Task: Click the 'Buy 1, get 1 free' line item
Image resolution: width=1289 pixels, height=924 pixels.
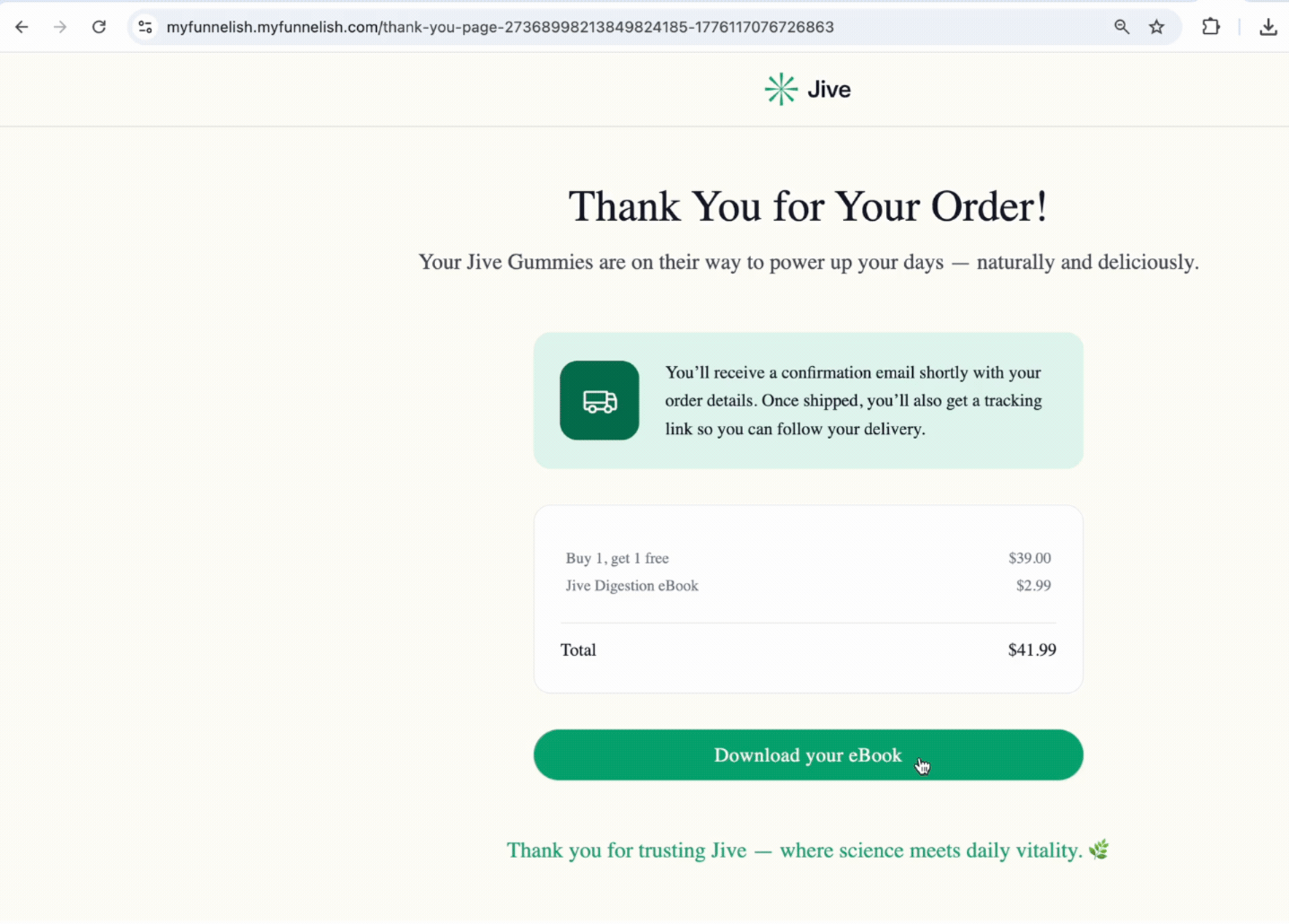Action: 617,558
